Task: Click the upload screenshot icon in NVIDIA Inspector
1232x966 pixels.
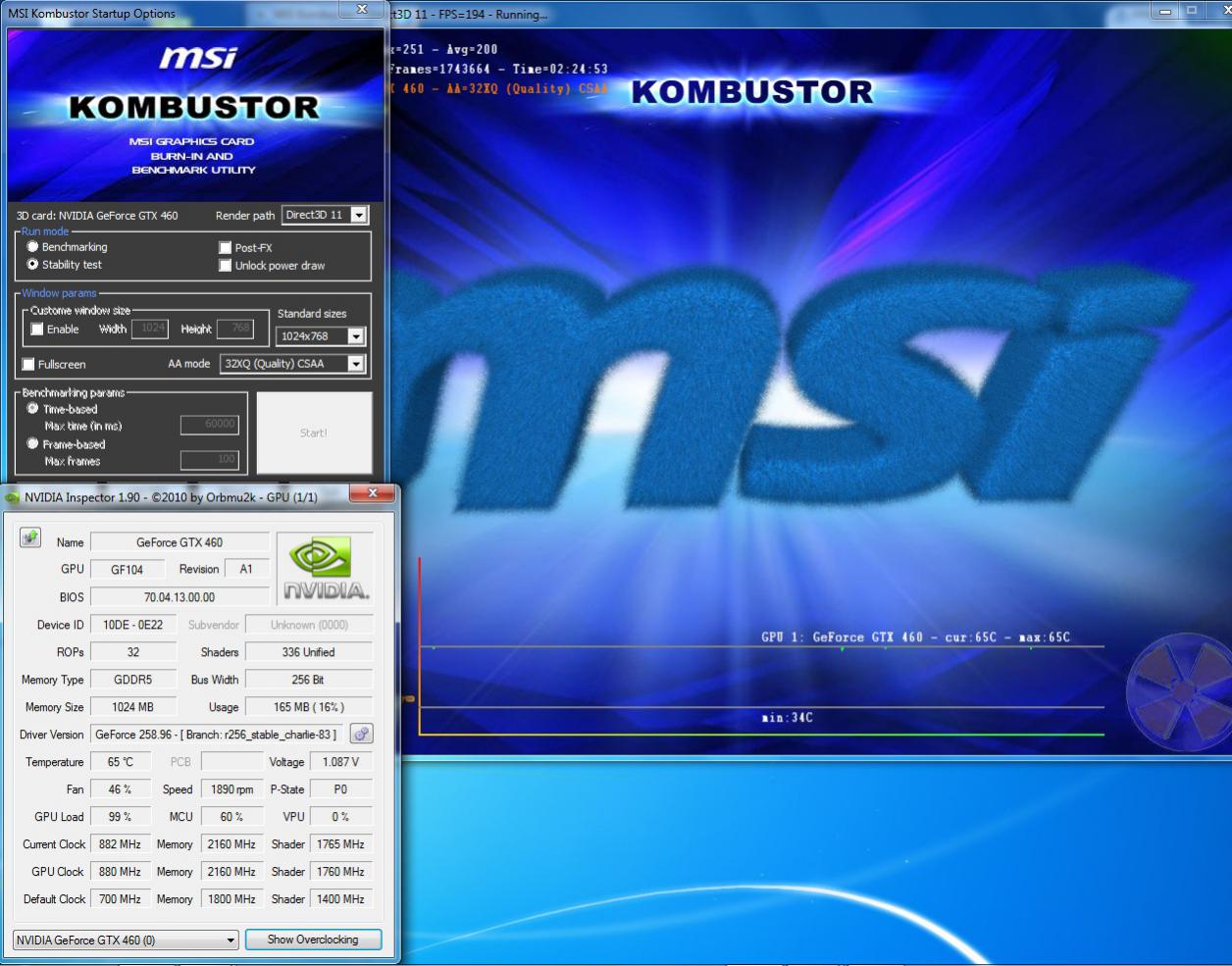Action: 30,537
